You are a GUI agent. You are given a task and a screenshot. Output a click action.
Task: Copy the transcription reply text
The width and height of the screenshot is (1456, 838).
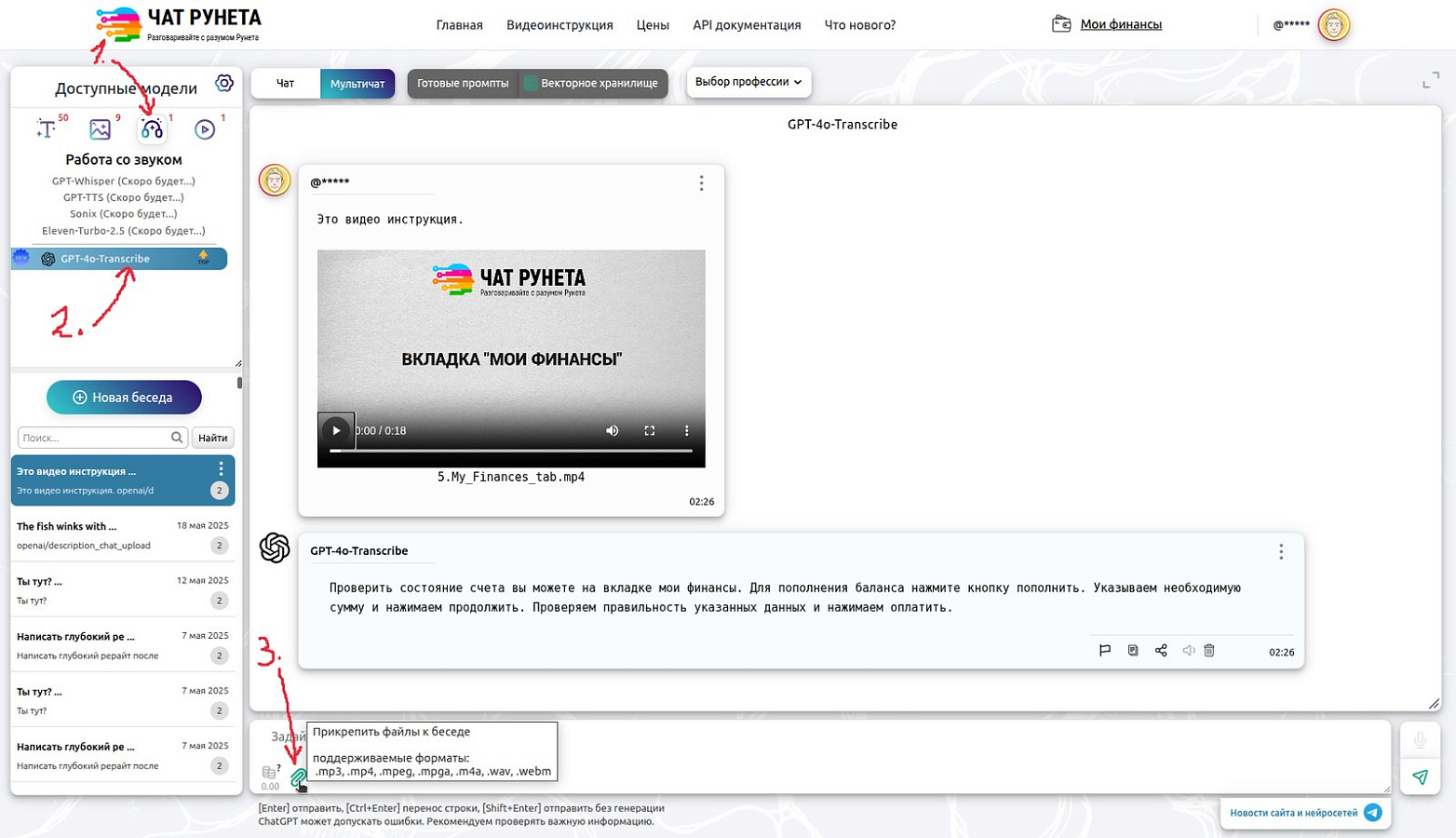[x=1133, y=651]
